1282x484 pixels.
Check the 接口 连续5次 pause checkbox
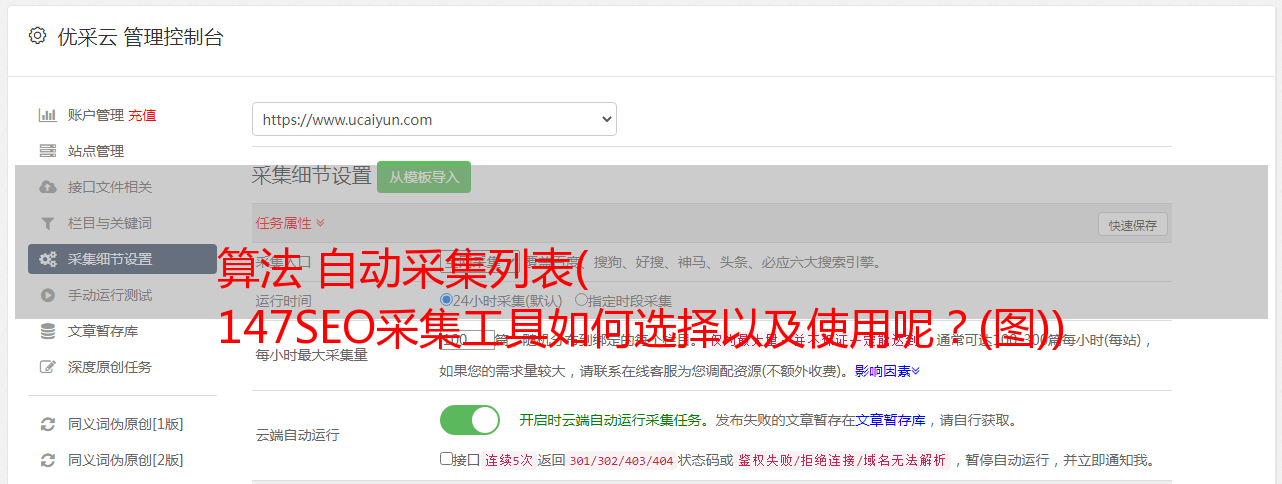446,459
